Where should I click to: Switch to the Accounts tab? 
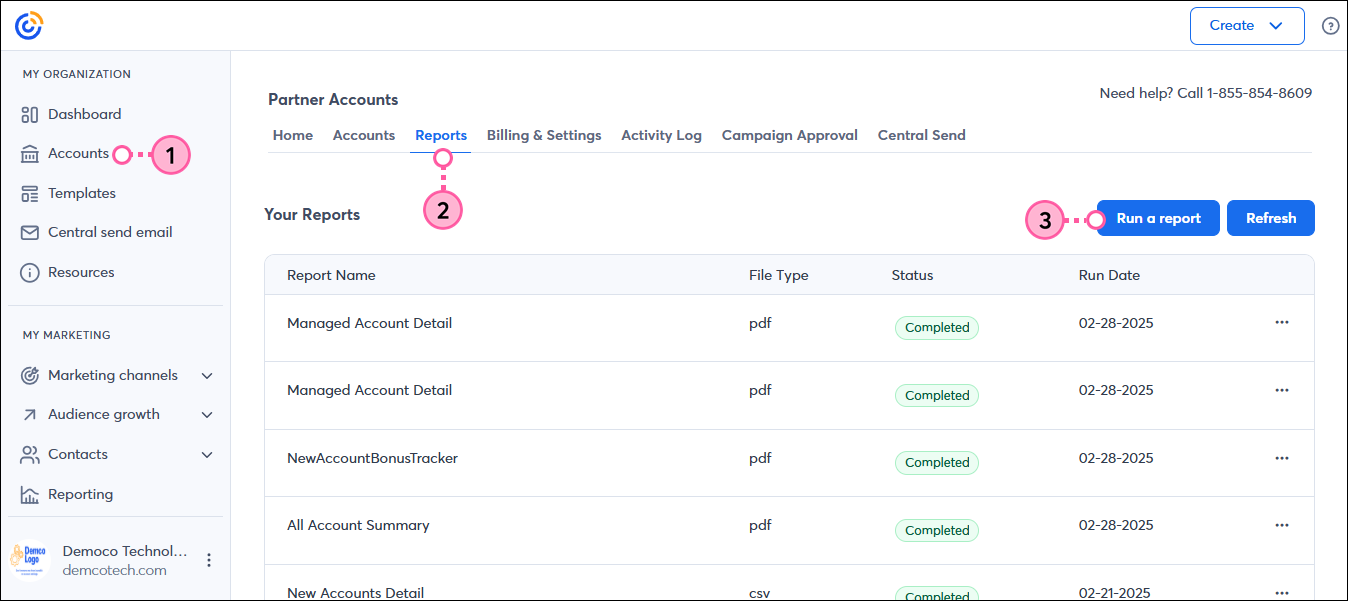coord(364,135)
